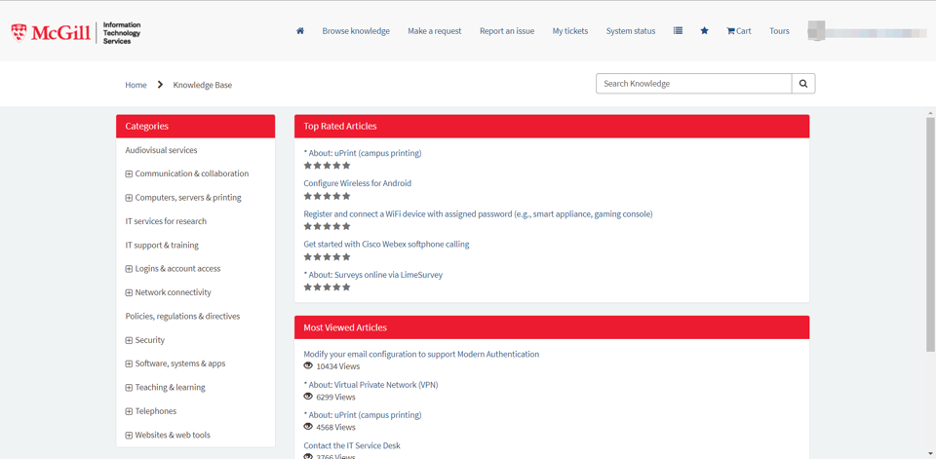Click the page vertical scrollbar
Screen dimensions: 936x460
[930, 234]
